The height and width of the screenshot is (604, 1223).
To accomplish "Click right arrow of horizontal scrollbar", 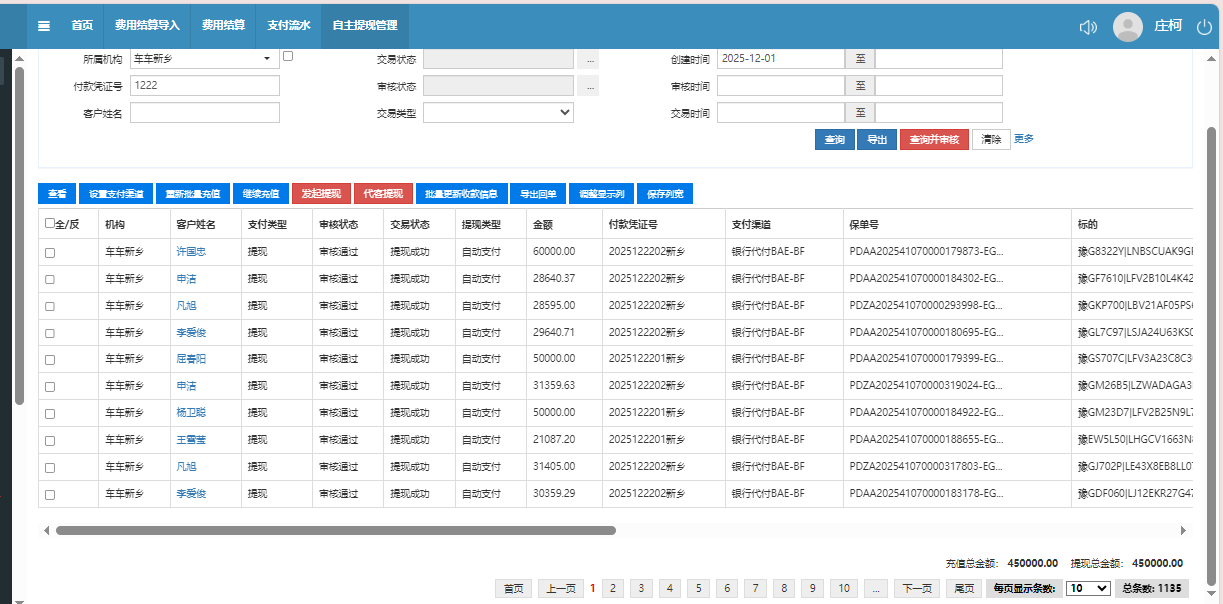I will pyautogui.click(x=1184, y=531).
